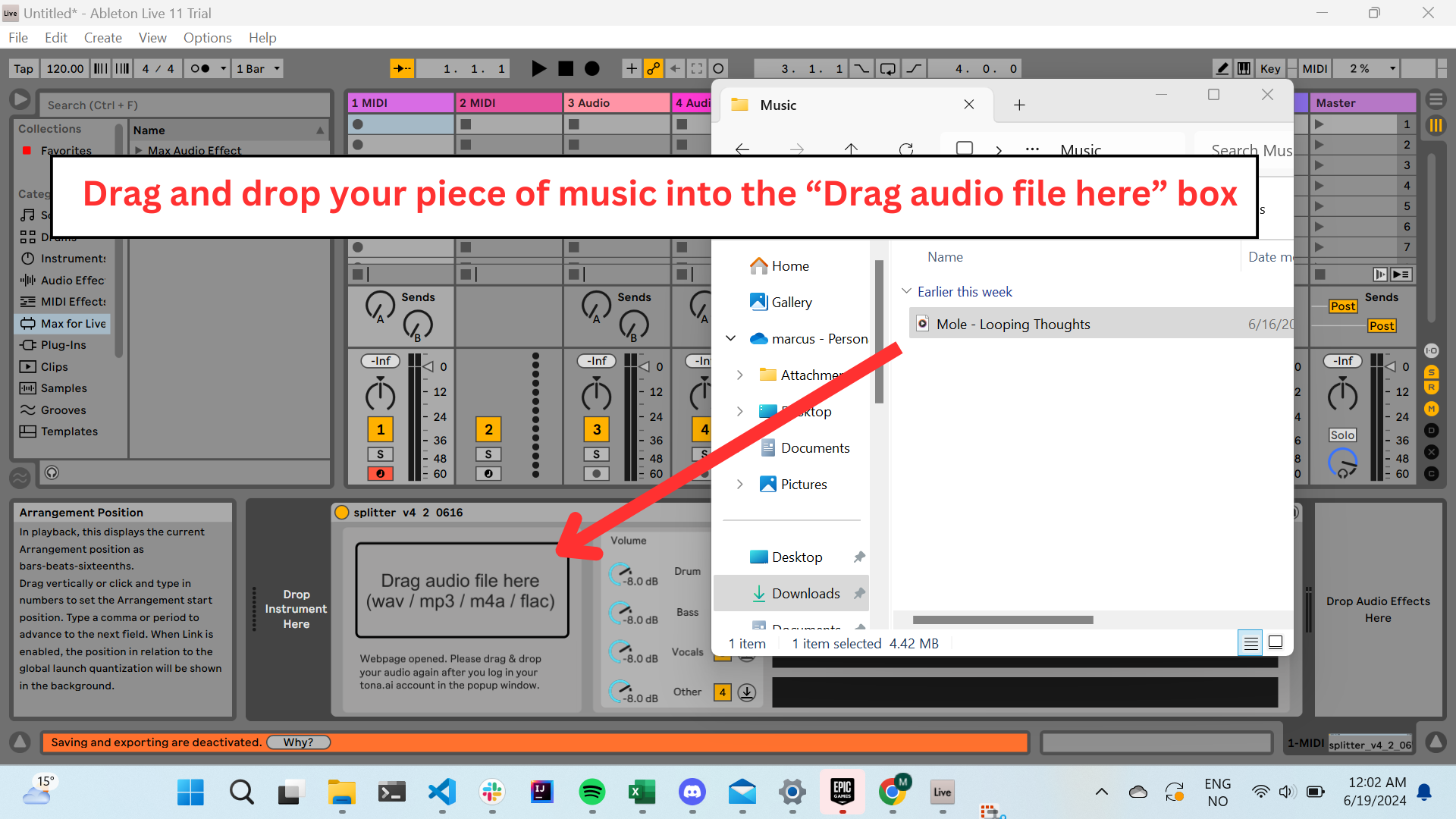The width and height of the screenshot is (1456, 819).
Task: Collapse the marcus - Personal tree node
Action: tap(730, 339)
